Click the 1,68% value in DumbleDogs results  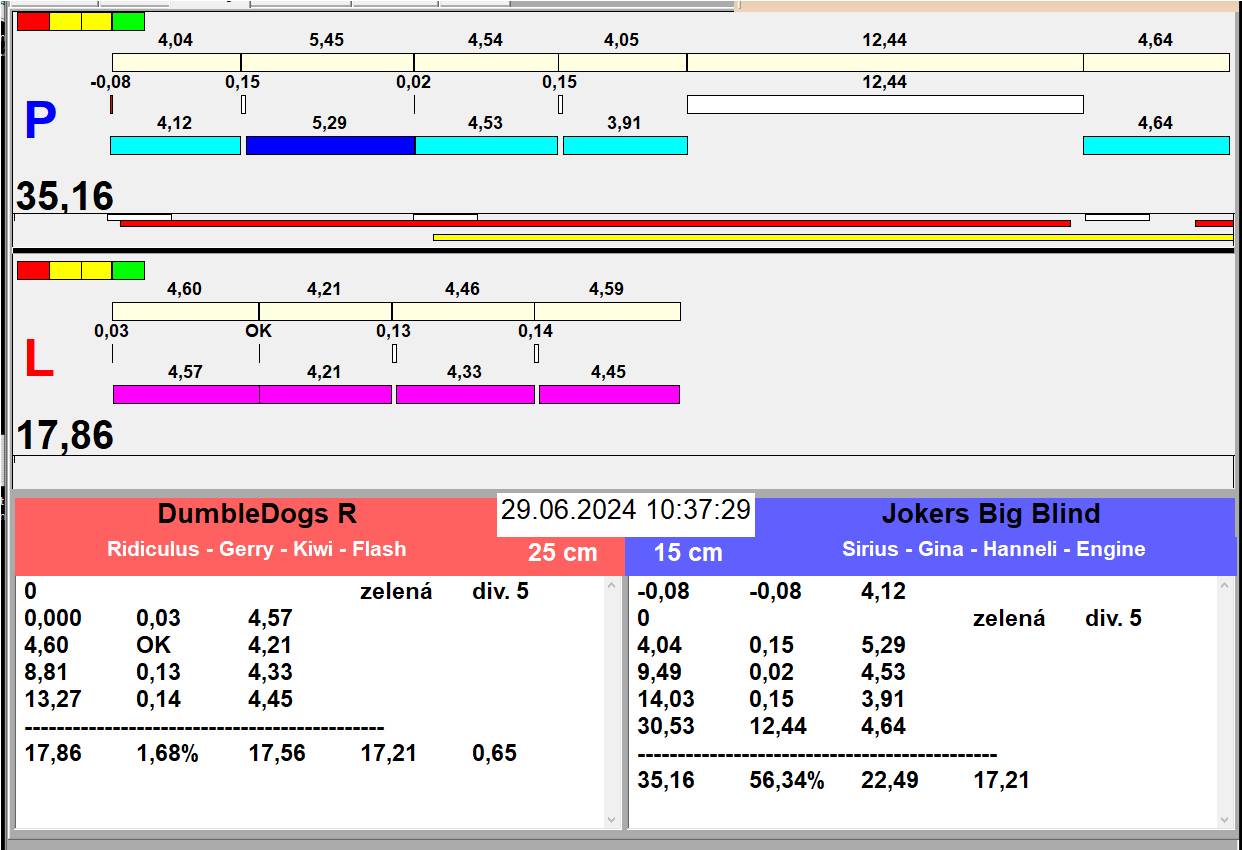point(167,753)
